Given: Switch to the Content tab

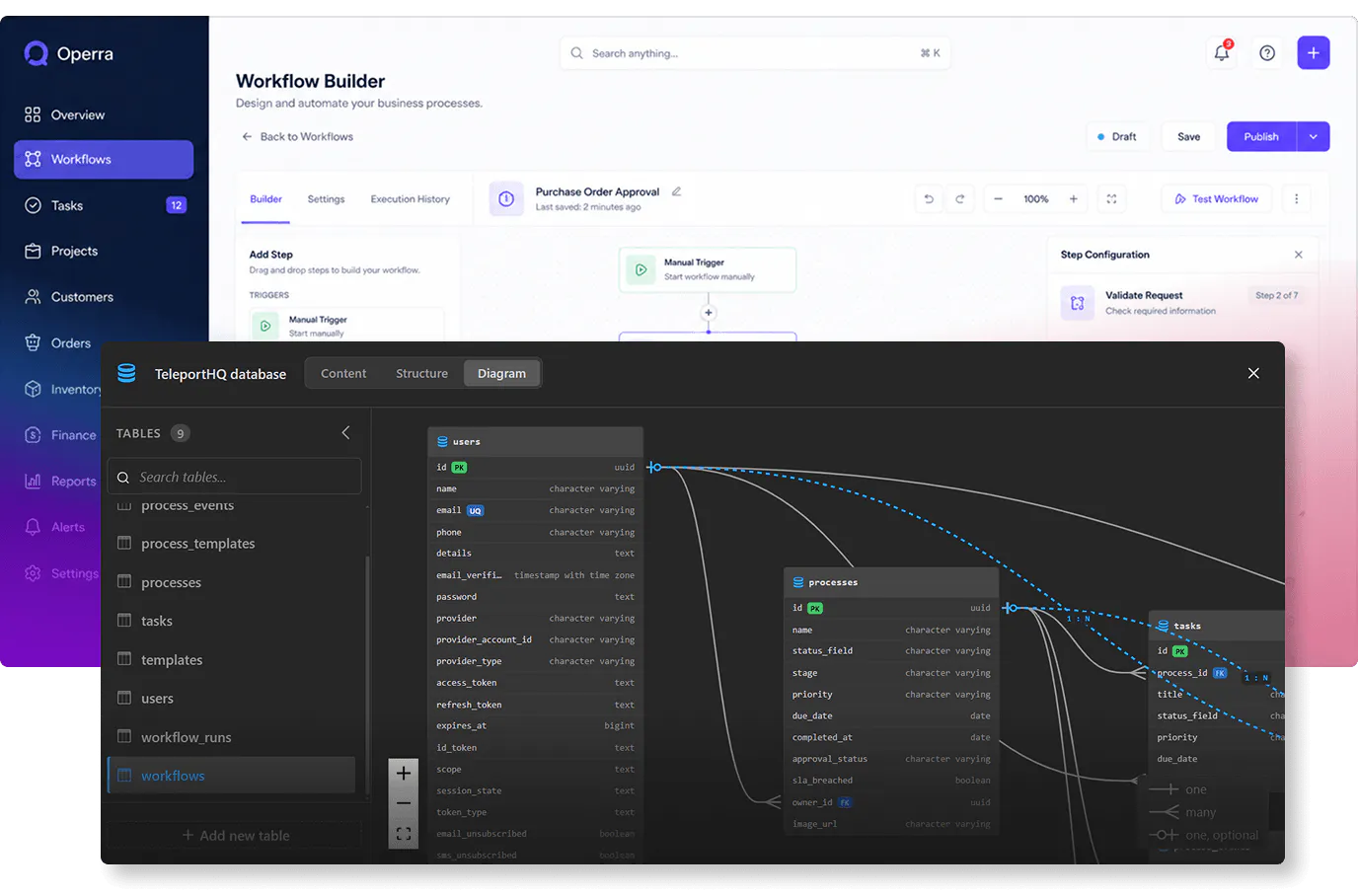Looking at the screenshot, I should [x=343, y=373].
